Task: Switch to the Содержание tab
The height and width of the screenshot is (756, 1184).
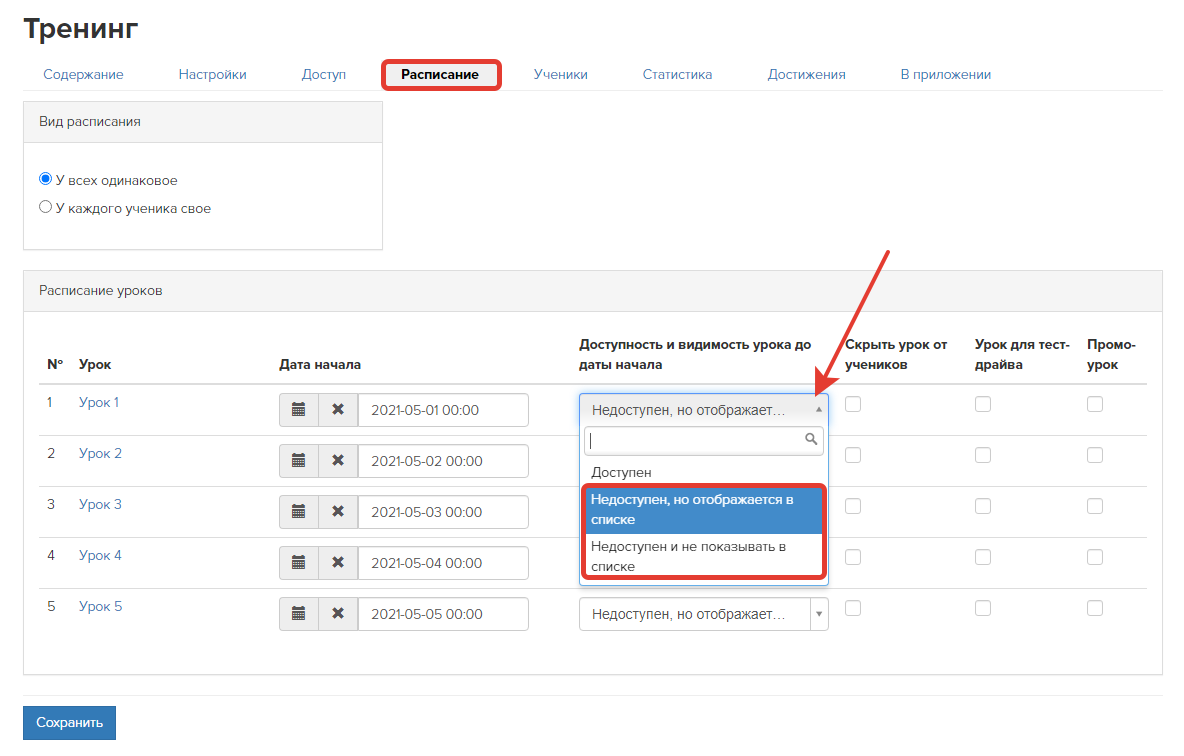Action: [83, 74]
